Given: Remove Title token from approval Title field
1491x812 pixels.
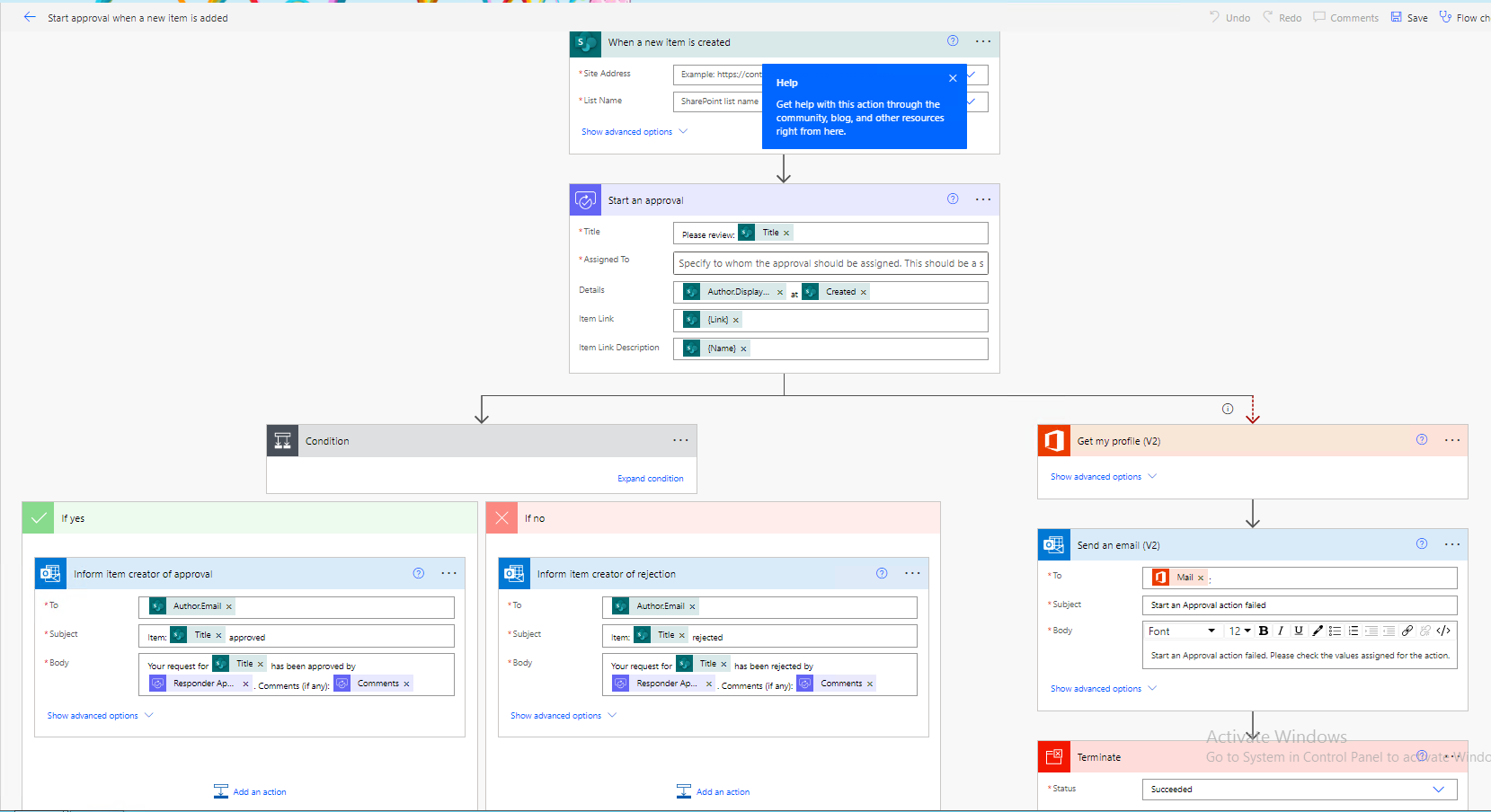Looking at the screenshot, I should 786,234.
